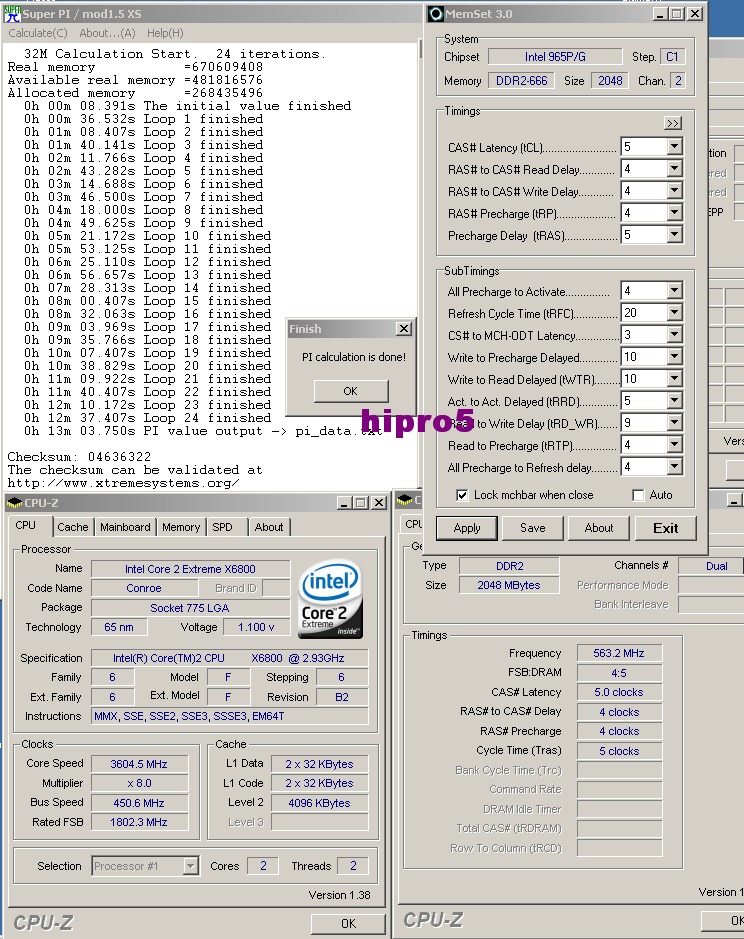Viewport: 744px width, 939px height.
Task: Click the Channels # value Dual
Action: pyautogui.click(x=711, y=566)
